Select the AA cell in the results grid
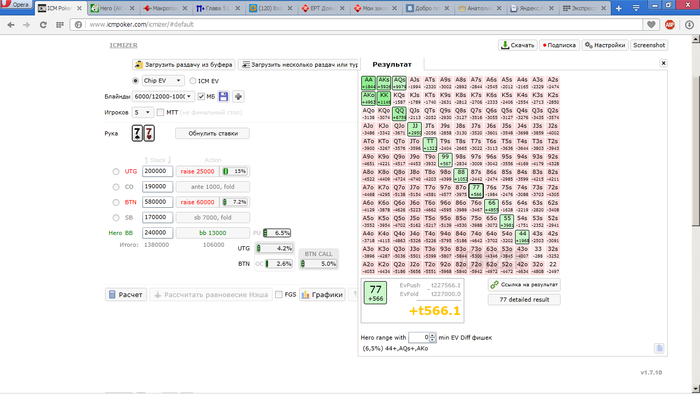This screenshot has width=700, height=394. pos(368,83)
